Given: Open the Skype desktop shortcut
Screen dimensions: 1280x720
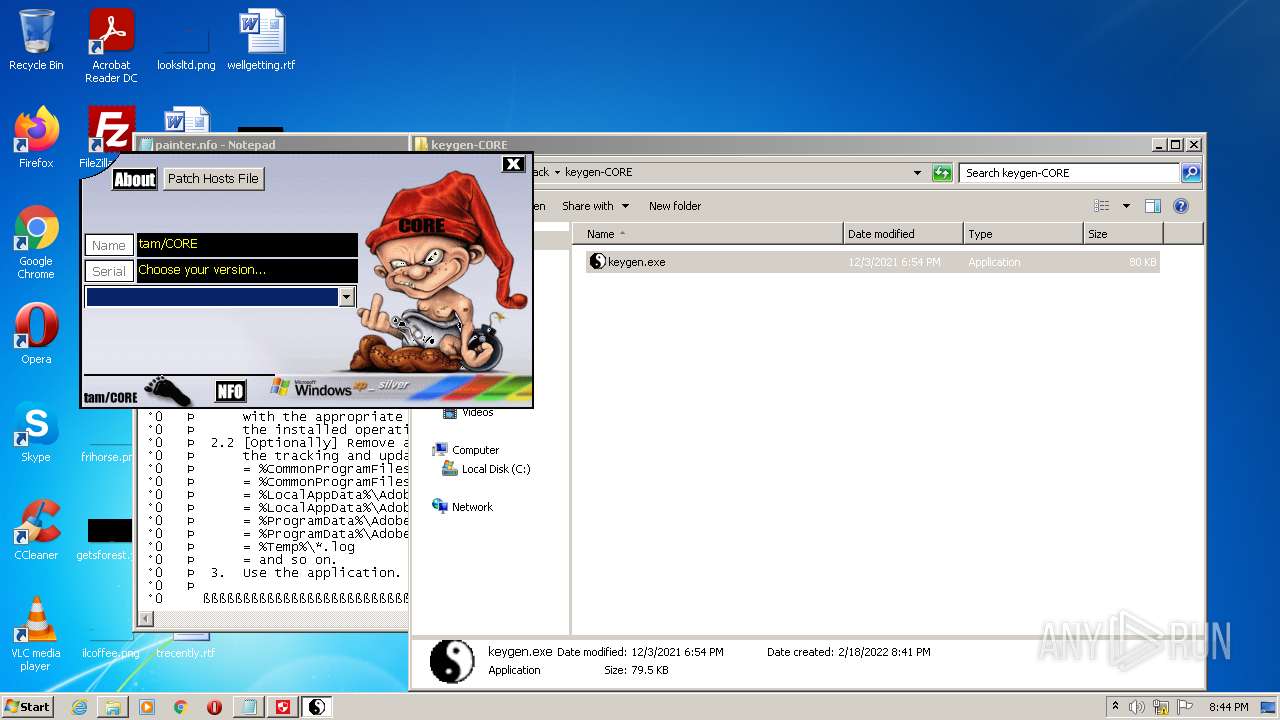Looking at the screenshot, I should pos(36,432).
